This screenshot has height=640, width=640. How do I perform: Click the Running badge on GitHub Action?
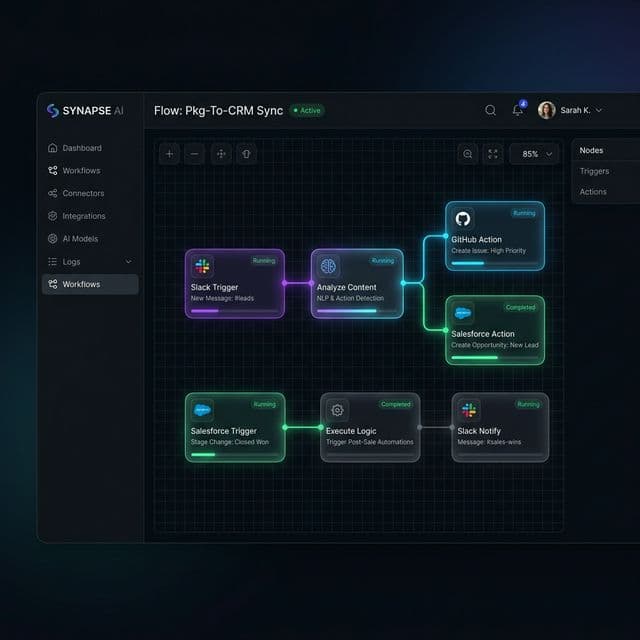pos(524,213)
